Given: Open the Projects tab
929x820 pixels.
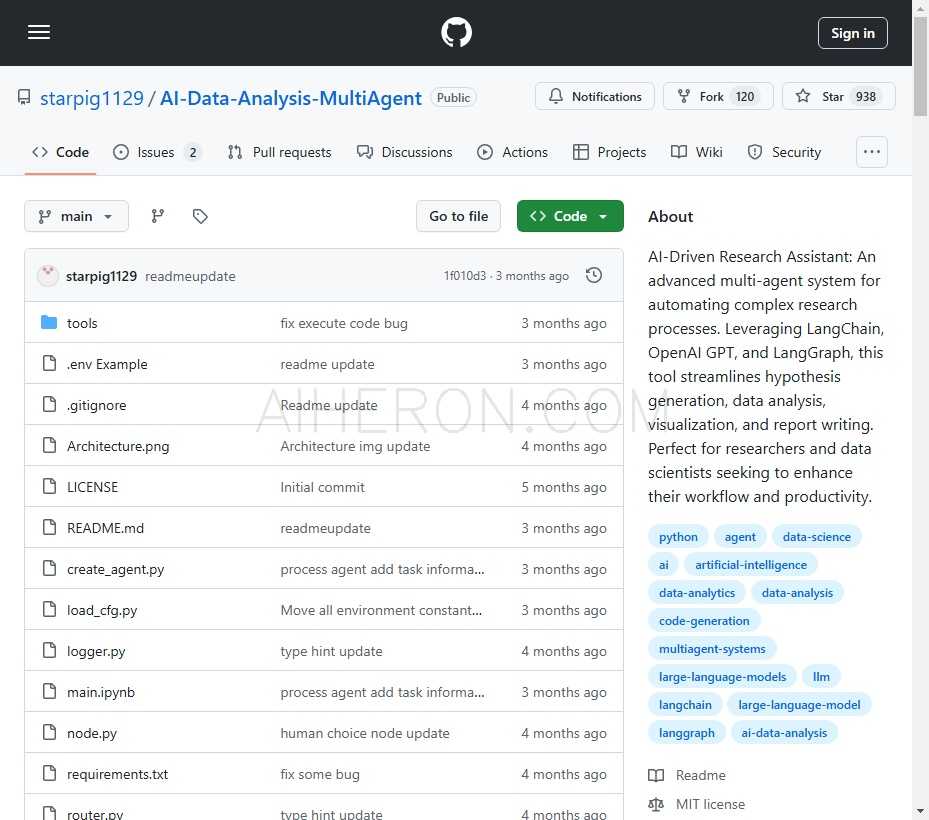Looking at the screenshot, I should pos(610,152).
